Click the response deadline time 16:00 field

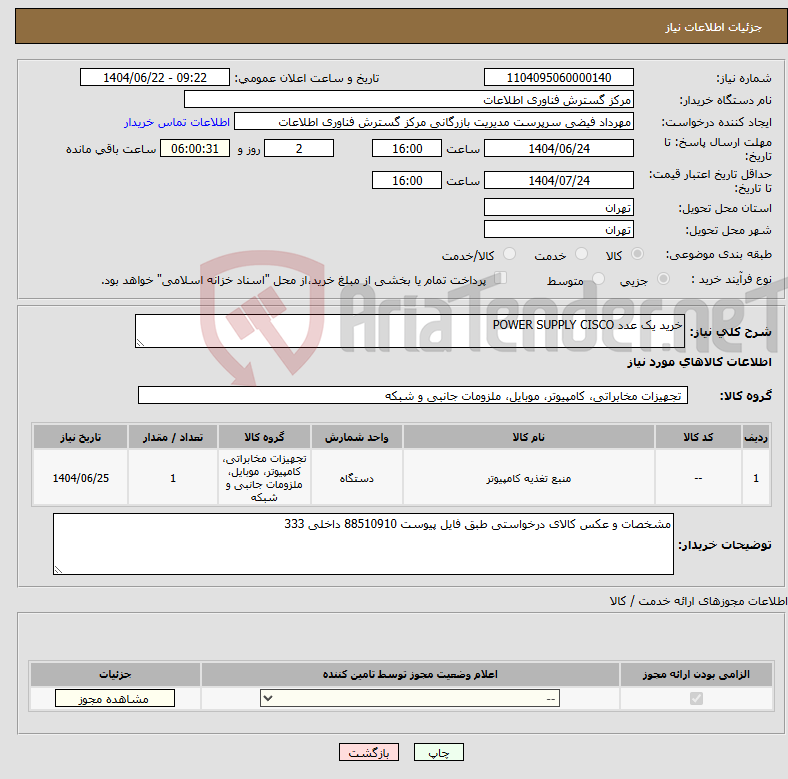coord(407,148)
